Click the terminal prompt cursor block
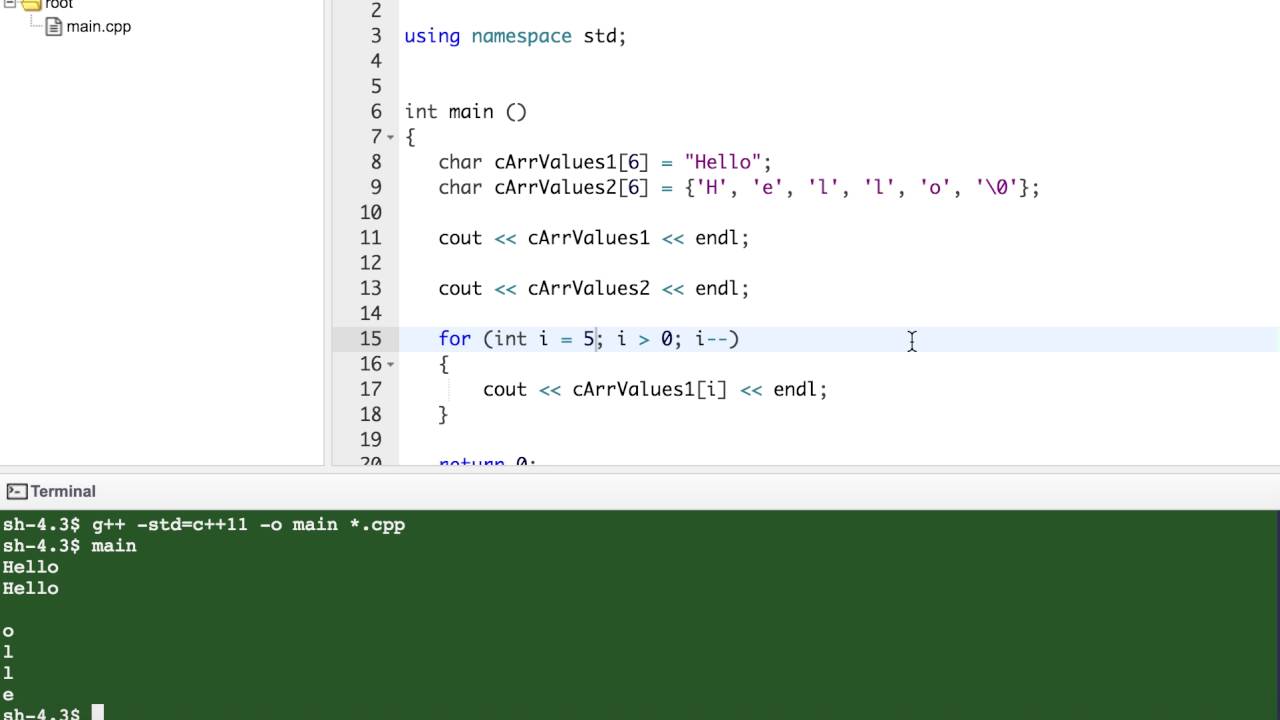This screenshot has width=1280, height=720. pyautogui.click(x=97, y=713)
